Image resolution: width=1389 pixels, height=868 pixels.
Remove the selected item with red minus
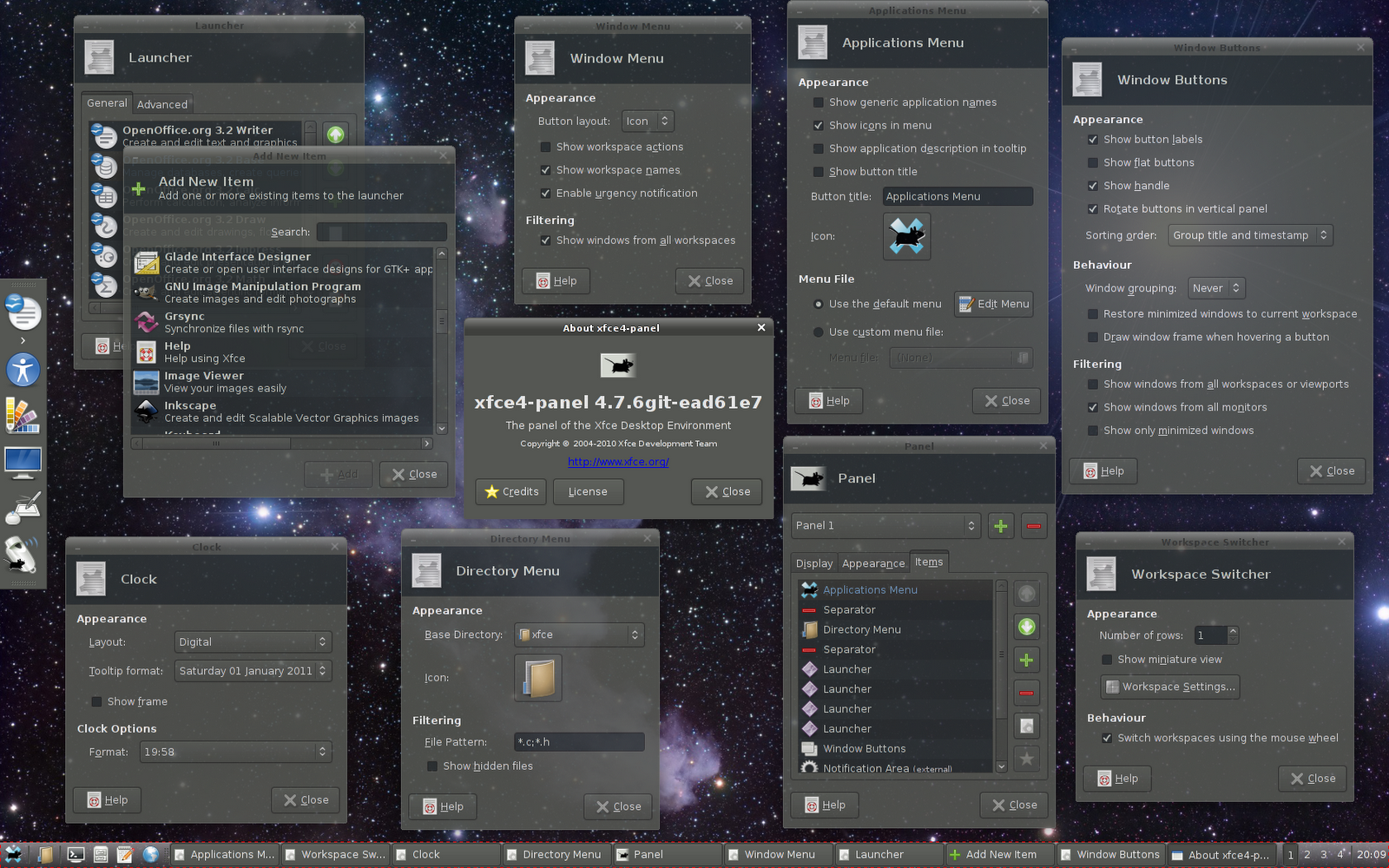pos(1027,693)
